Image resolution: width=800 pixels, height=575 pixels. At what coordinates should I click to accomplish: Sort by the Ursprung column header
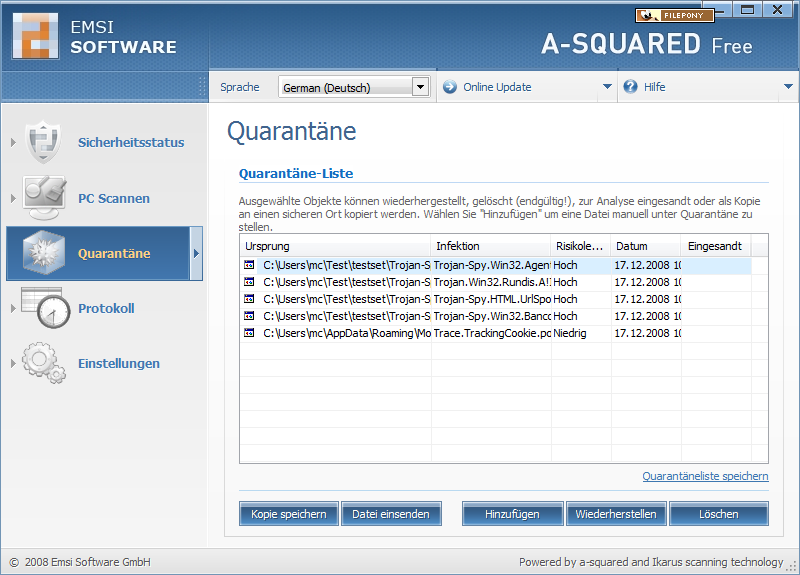click(x=335, y=246)
